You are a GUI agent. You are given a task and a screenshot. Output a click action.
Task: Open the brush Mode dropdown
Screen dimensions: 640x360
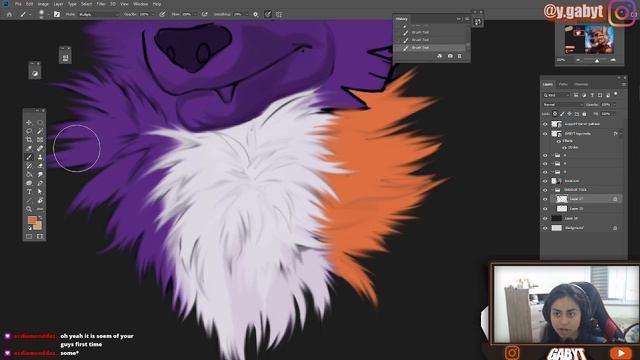pyautogui.click(x=99, y=14)
